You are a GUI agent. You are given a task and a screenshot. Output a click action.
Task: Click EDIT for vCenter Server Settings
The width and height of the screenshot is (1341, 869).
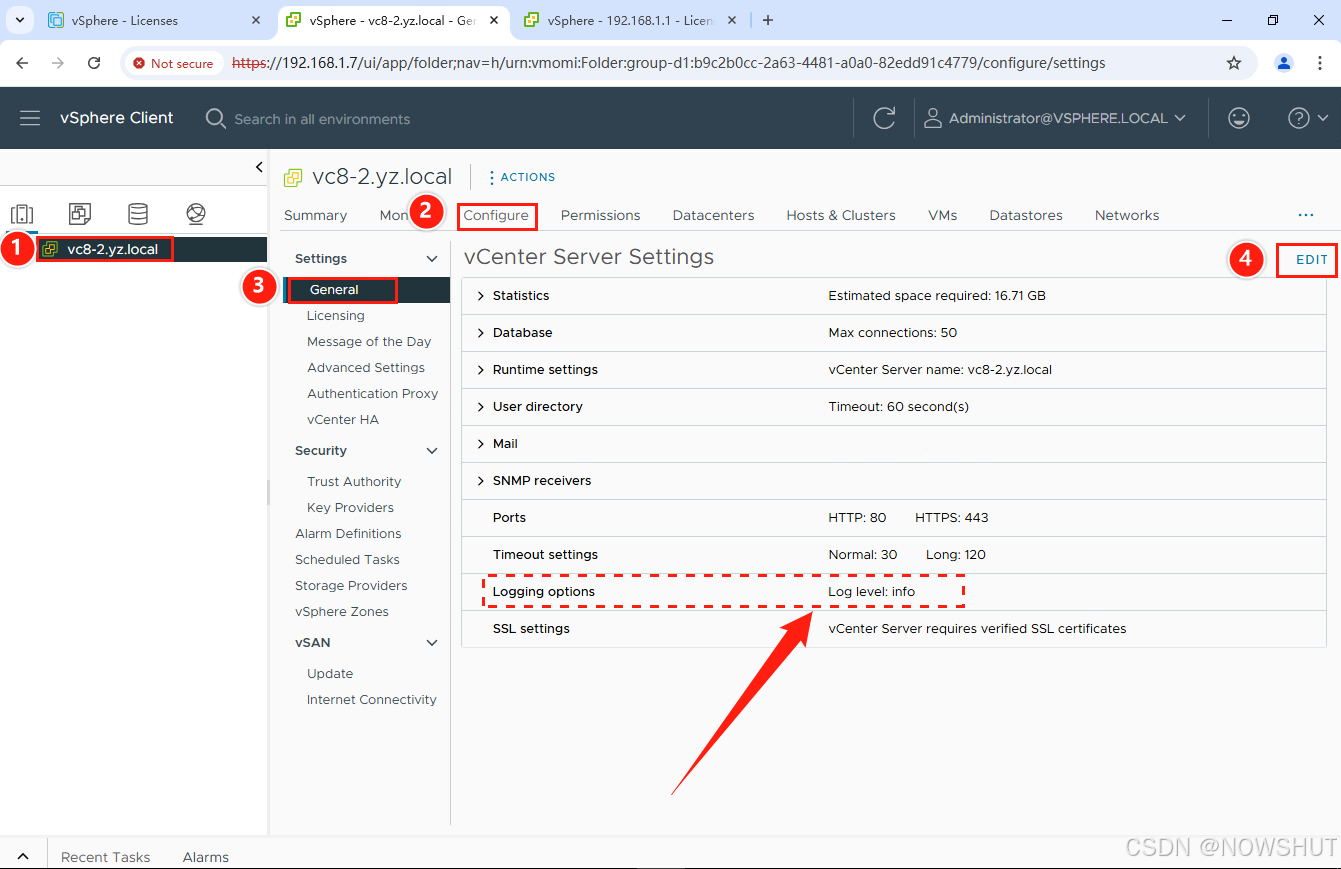1311,259
